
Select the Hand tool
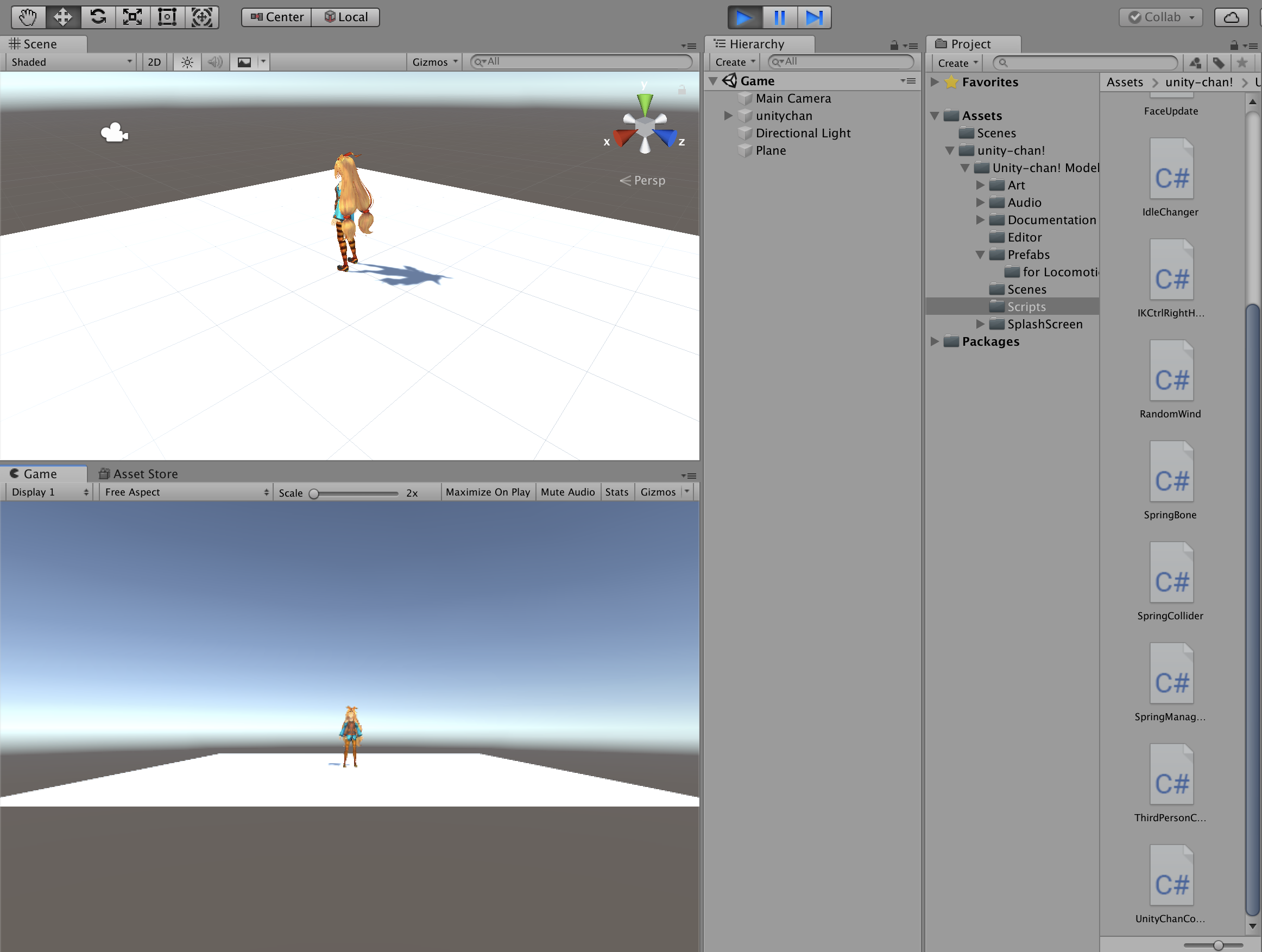click(x=28, y=17)
